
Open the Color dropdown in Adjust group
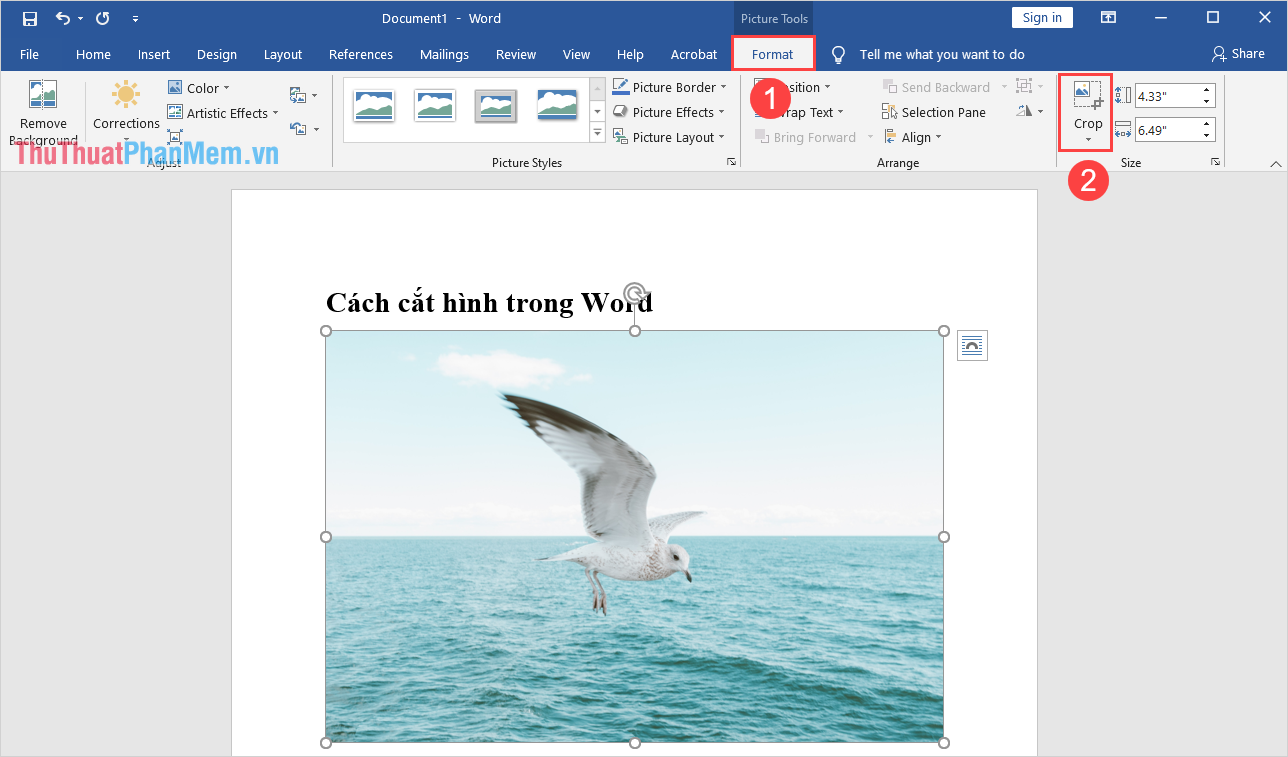(199, 88)
